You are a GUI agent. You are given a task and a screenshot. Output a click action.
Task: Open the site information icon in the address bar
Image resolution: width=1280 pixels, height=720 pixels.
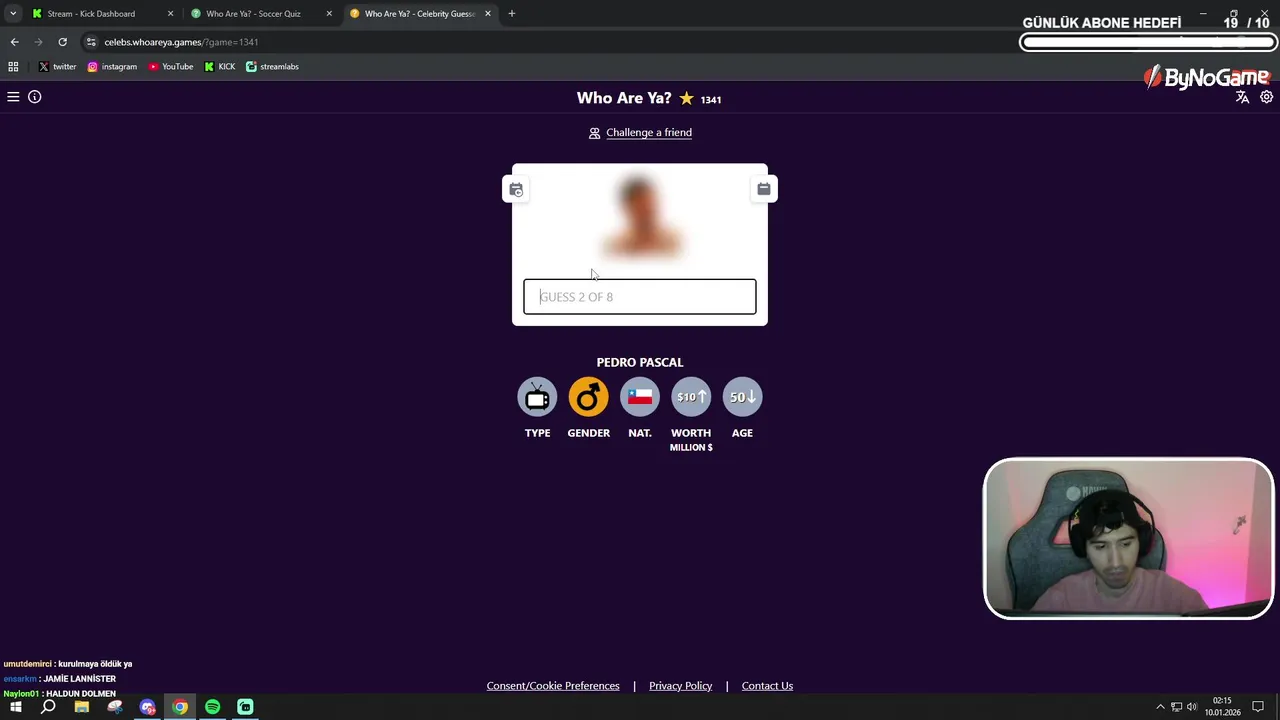click(91, 42)
